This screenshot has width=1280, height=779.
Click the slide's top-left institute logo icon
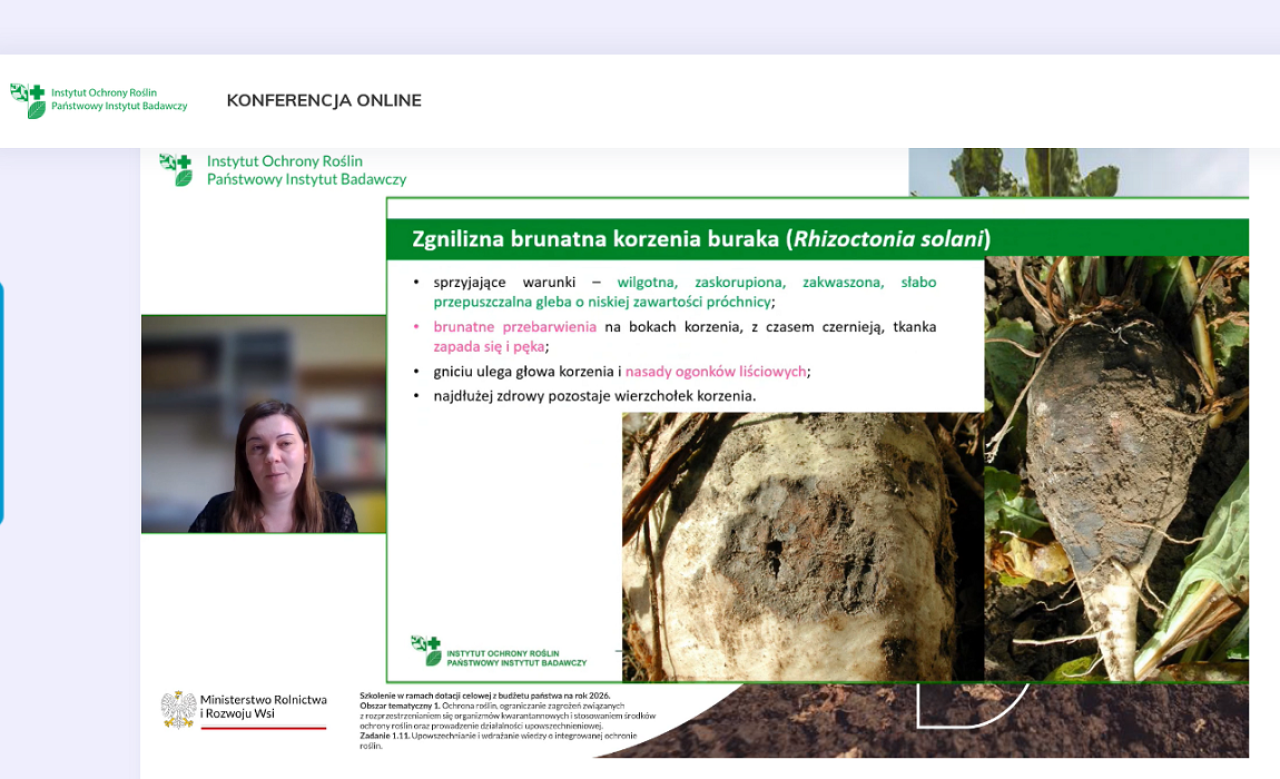point(176,169)
